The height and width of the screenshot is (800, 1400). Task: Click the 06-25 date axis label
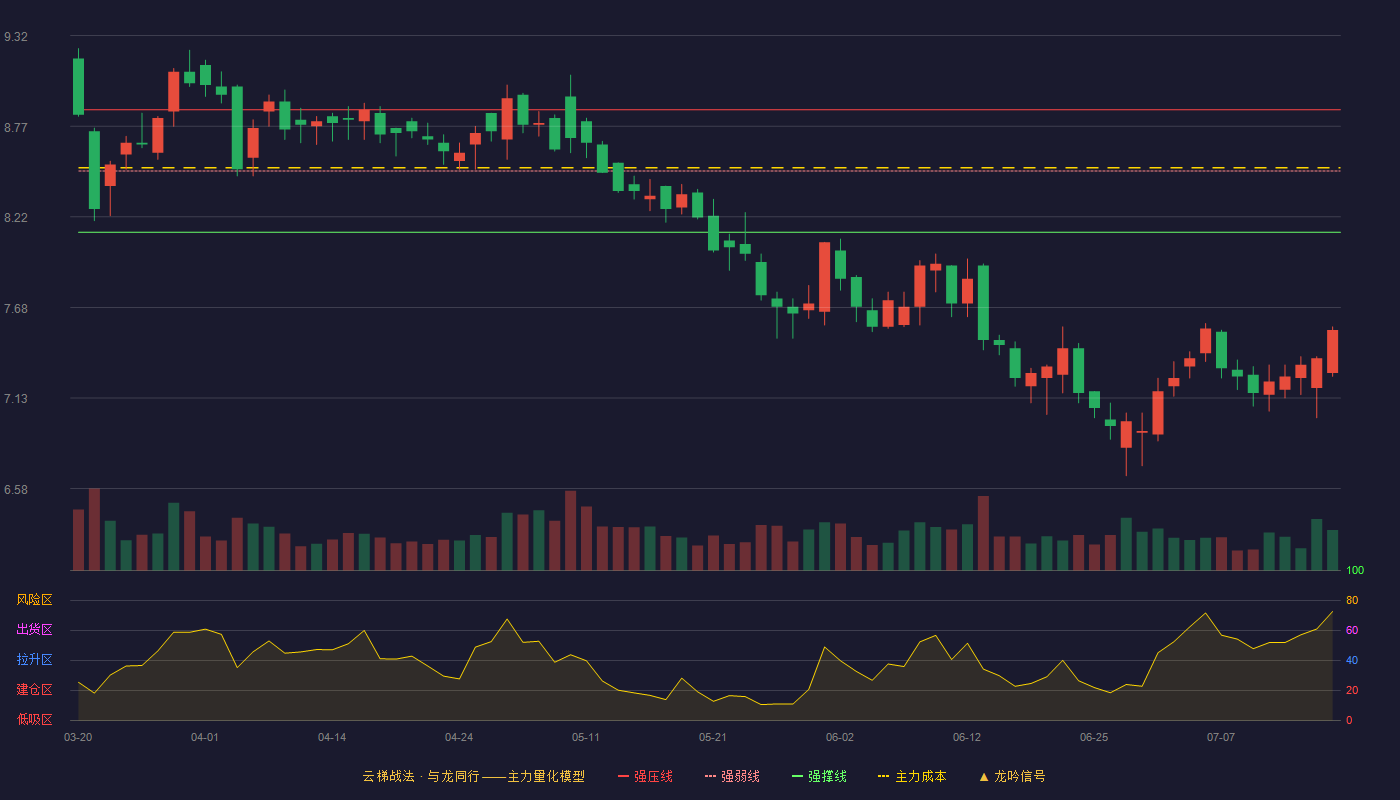pos(1094,737)
